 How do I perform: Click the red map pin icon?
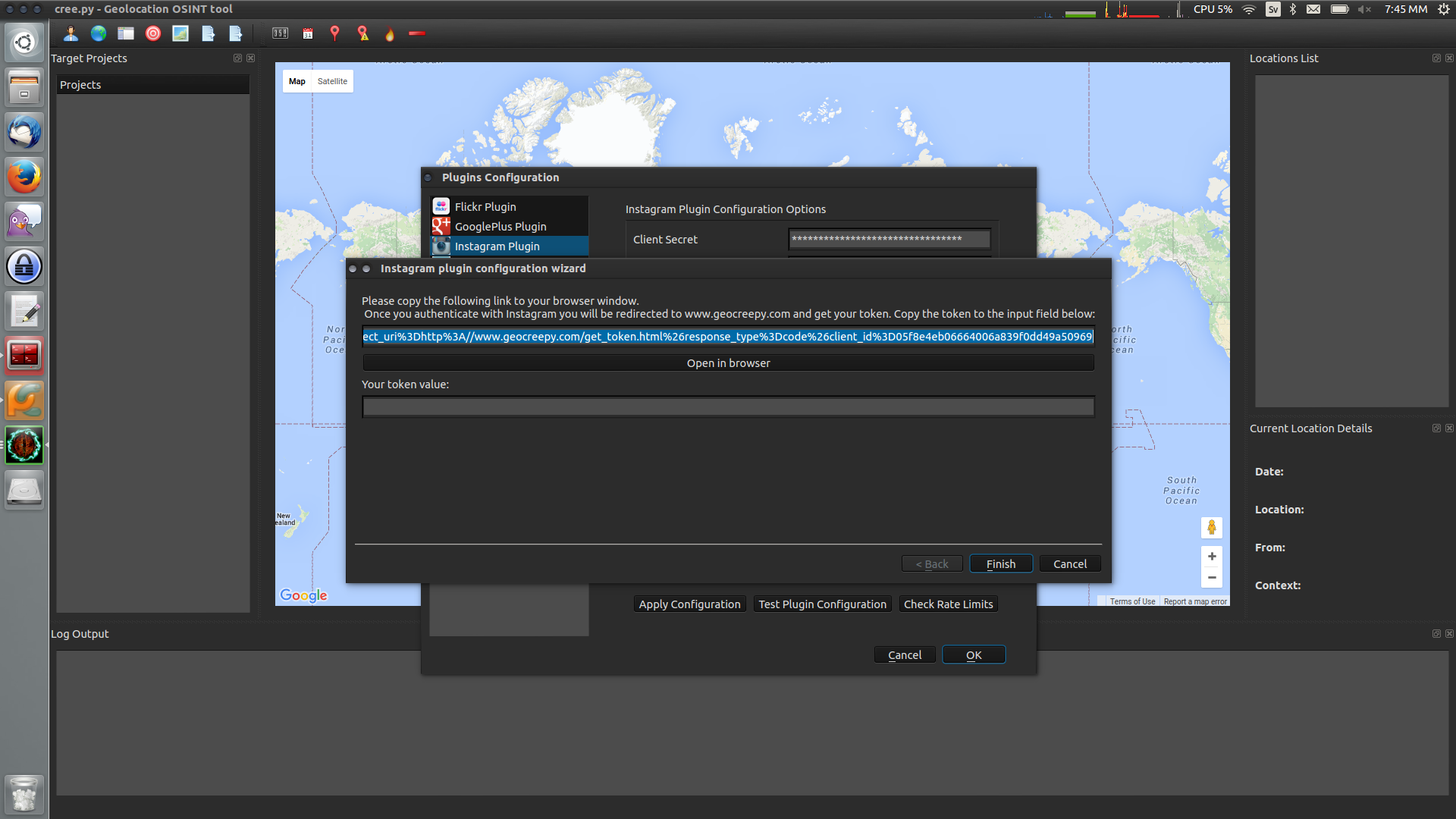point(334,33)
